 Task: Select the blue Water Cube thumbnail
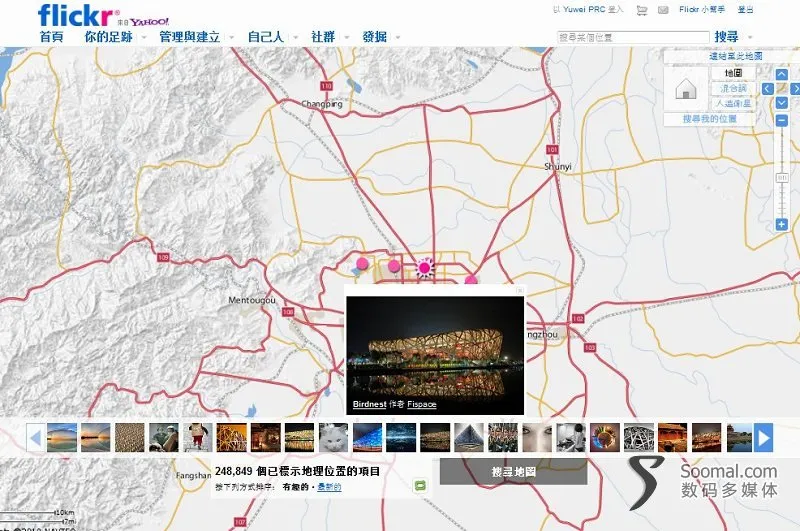click(367, 438)
